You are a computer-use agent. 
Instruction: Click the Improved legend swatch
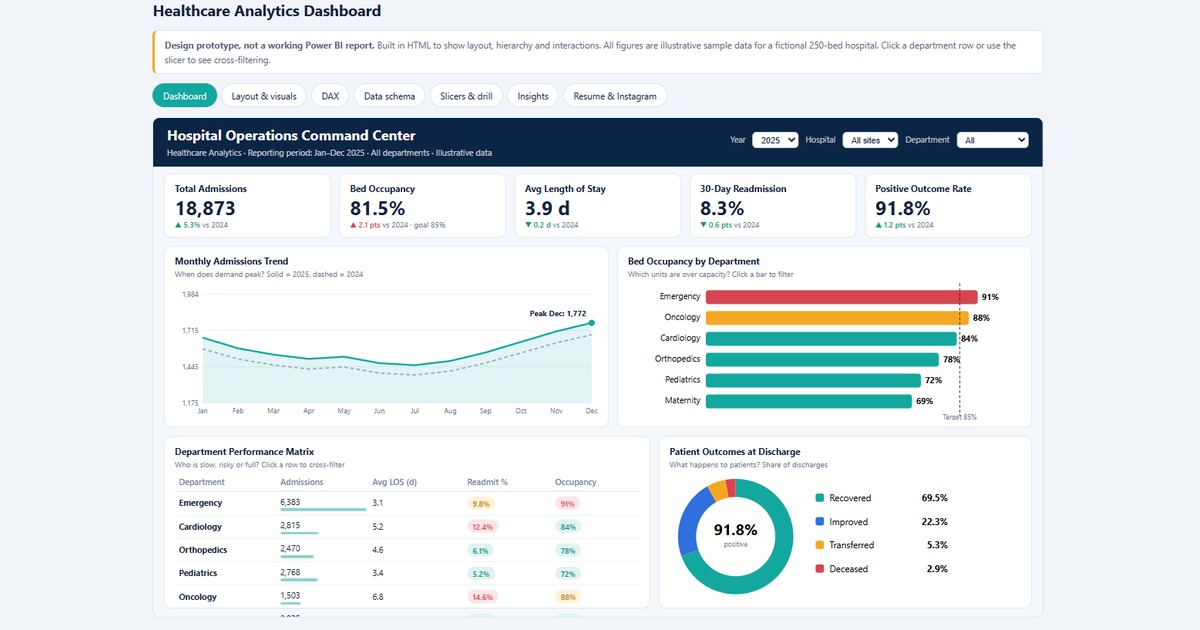click(820, 522)
